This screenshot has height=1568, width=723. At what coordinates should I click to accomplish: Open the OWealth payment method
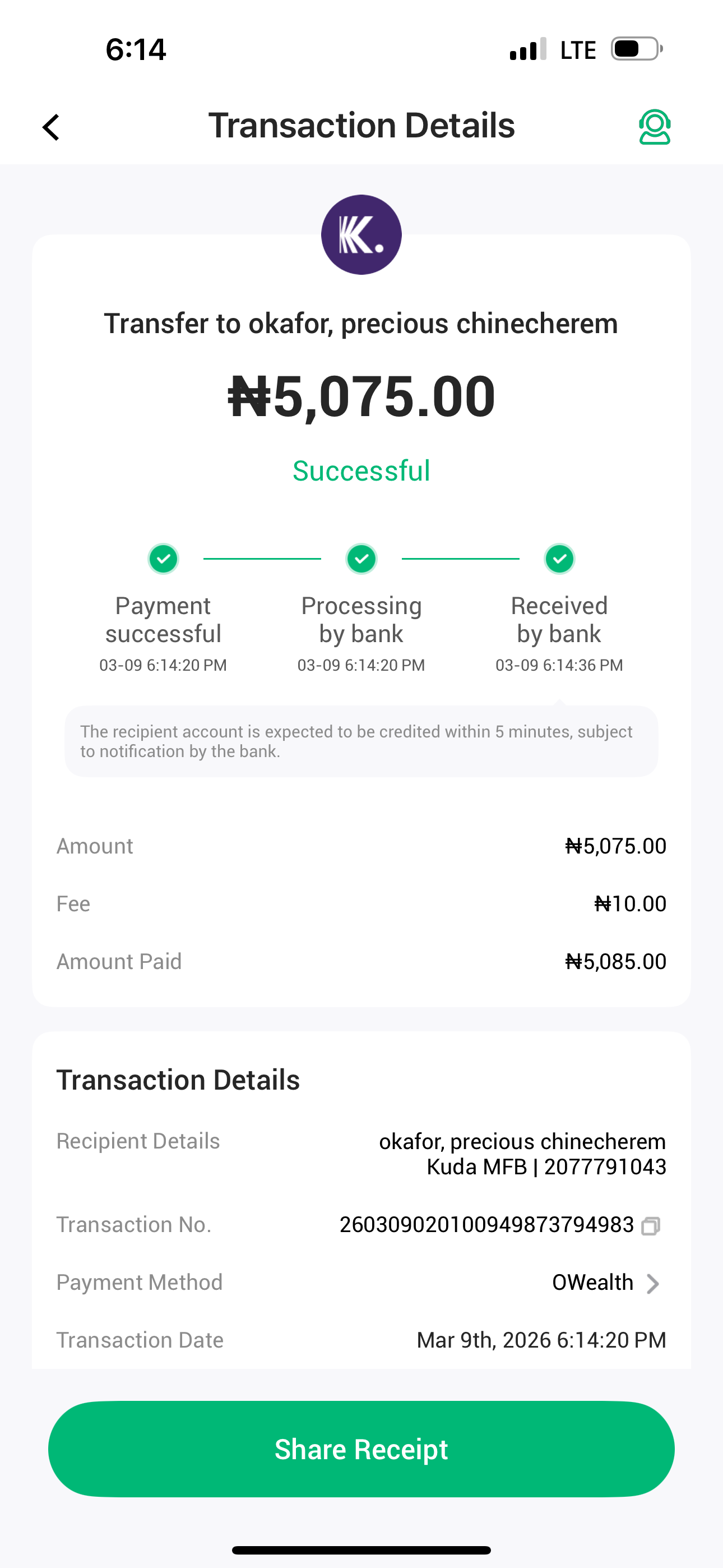point(592,1283)
